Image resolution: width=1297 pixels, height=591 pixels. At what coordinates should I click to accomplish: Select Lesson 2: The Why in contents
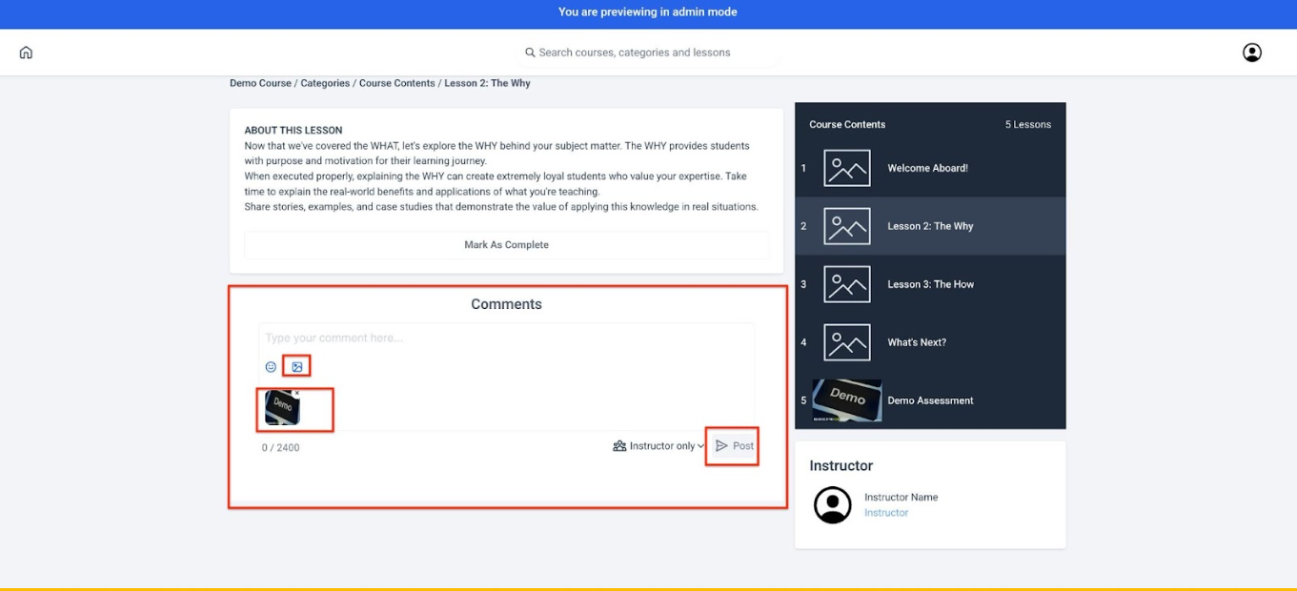pos(930,226)
